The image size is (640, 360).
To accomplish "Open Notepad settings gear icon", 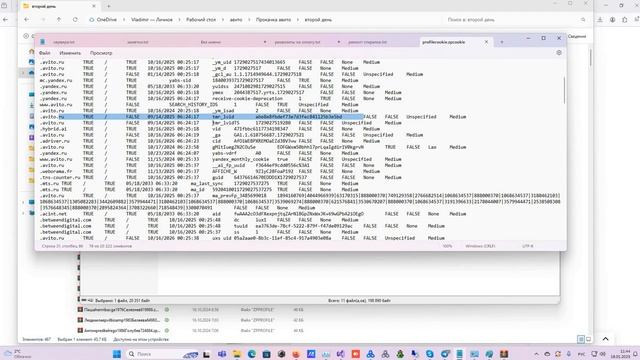I will (x=559, y=53).
